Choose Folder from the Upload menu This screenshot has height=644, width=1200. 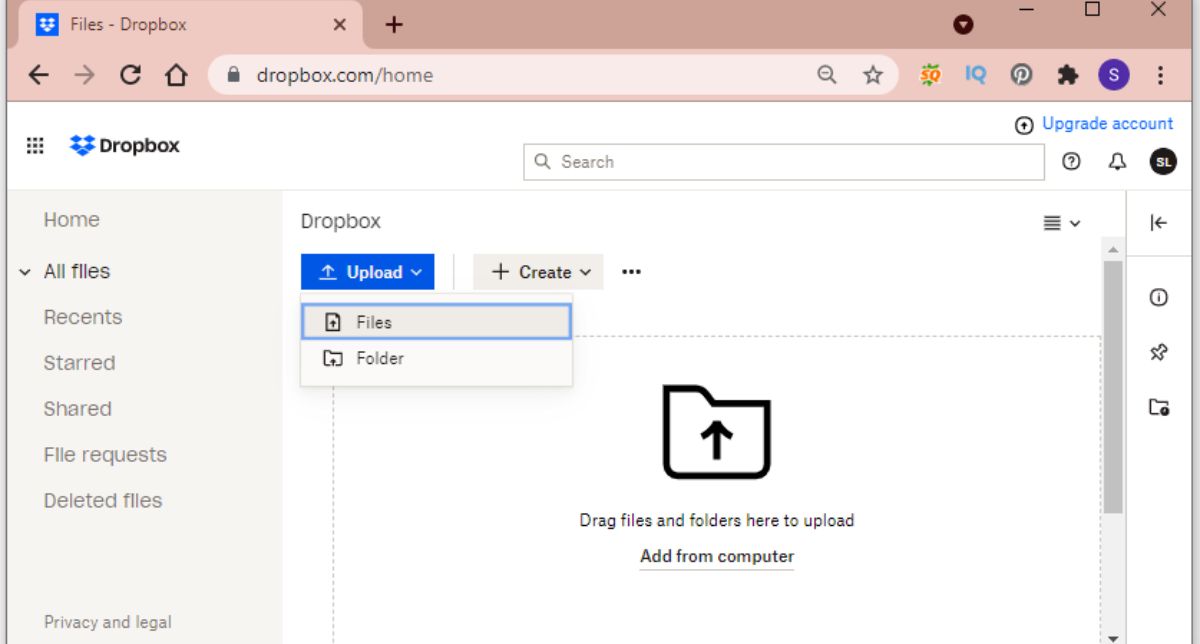point(436,358)
